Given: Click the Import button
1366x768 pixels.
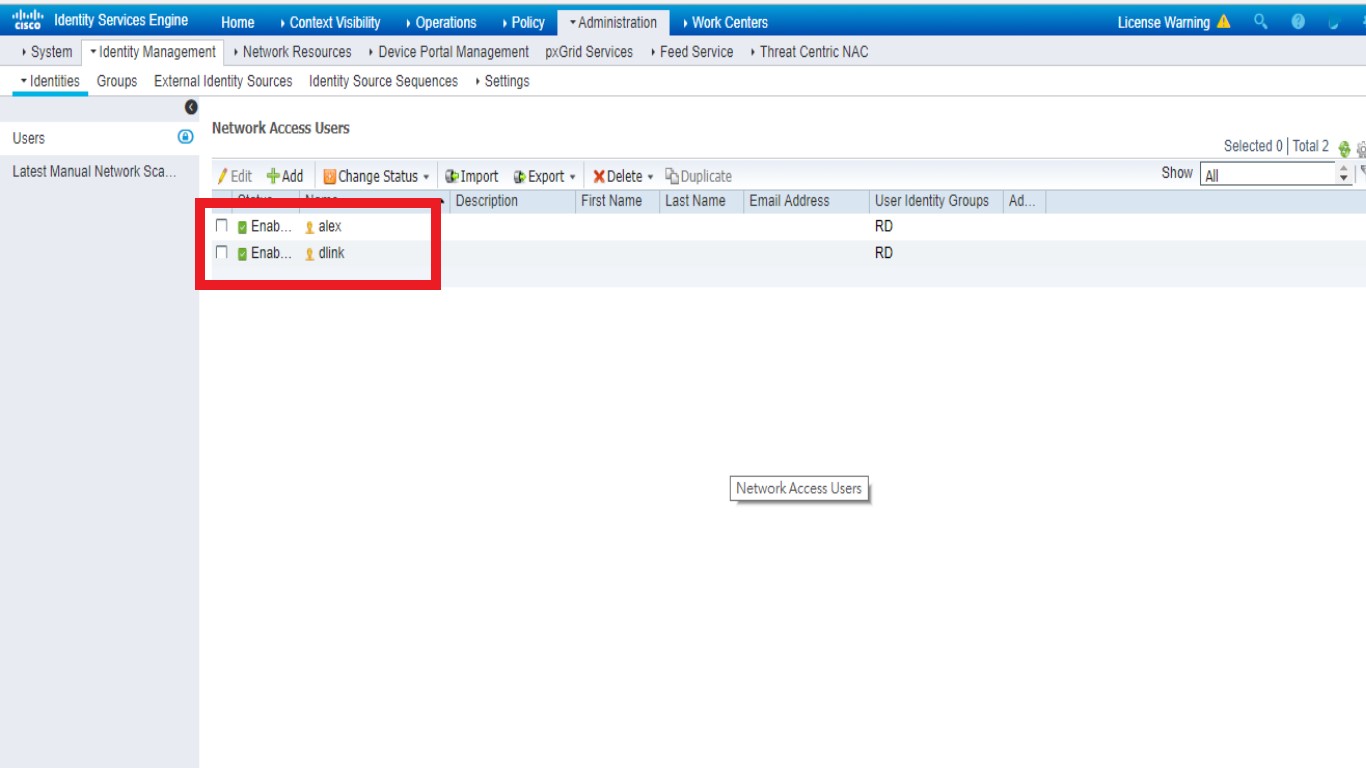Looking at the screenshot, I should point(471,176).
